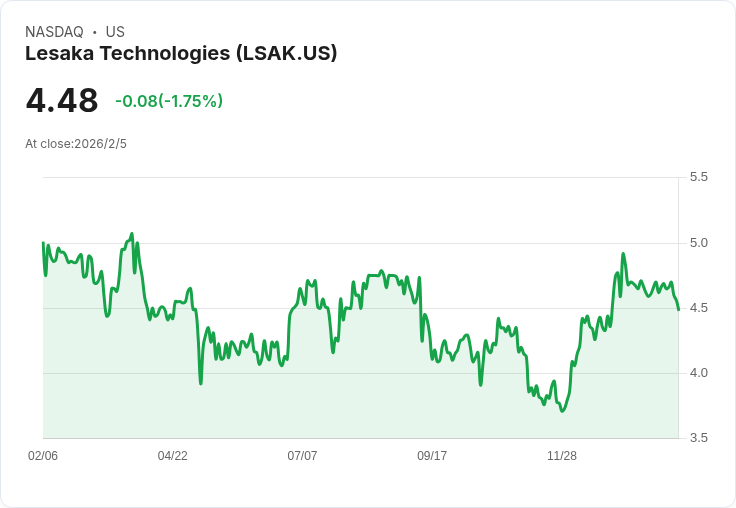Click the 5.0 price axis label
Screen dimensions: 736x508
pos(698,243)
